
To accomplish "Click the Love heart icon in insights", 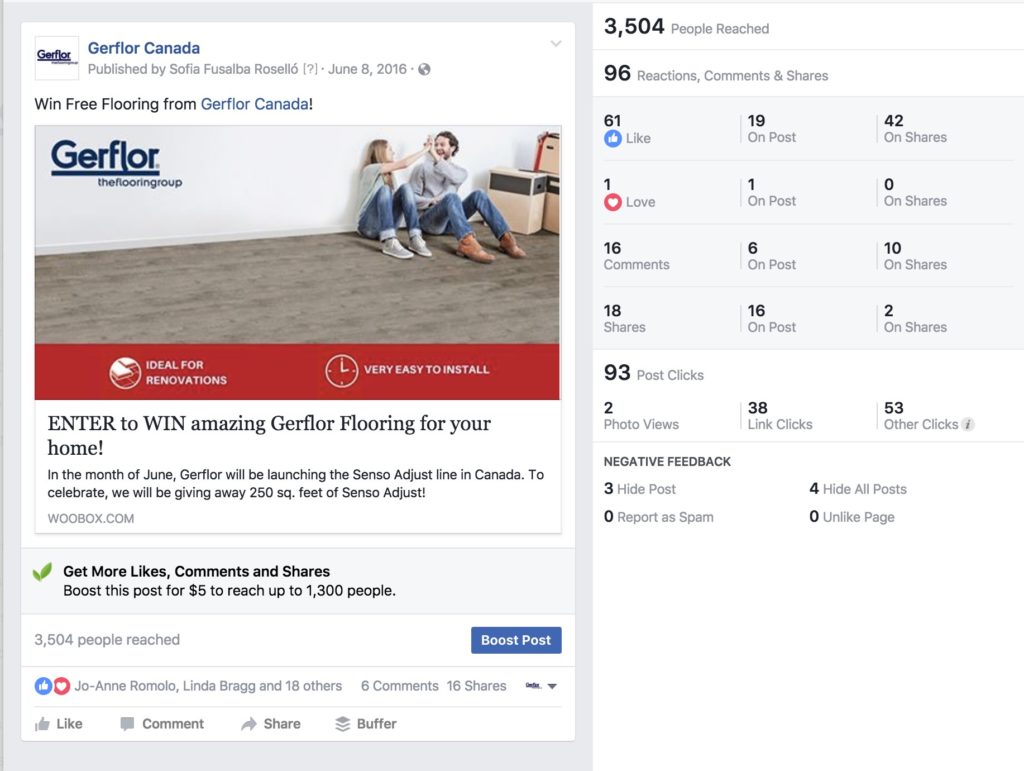I will click(613, 202).
